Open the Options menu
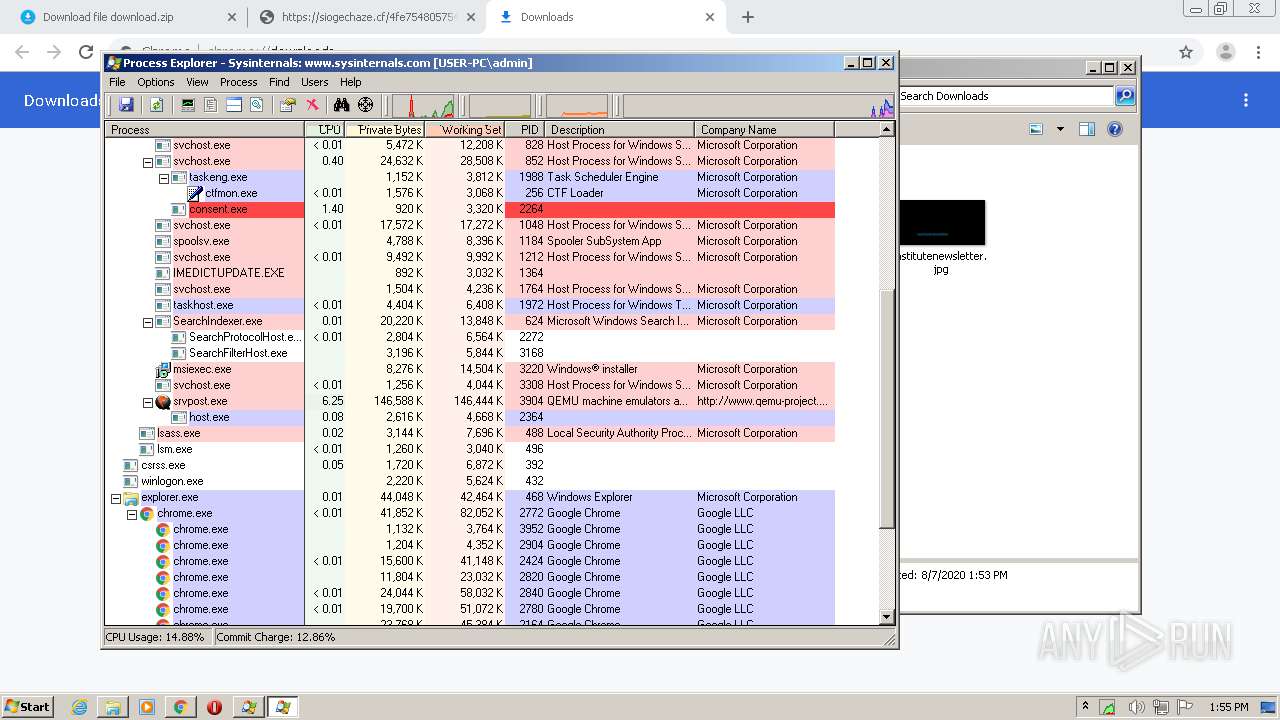This screenshot has width=1280, height=720. 156,82
